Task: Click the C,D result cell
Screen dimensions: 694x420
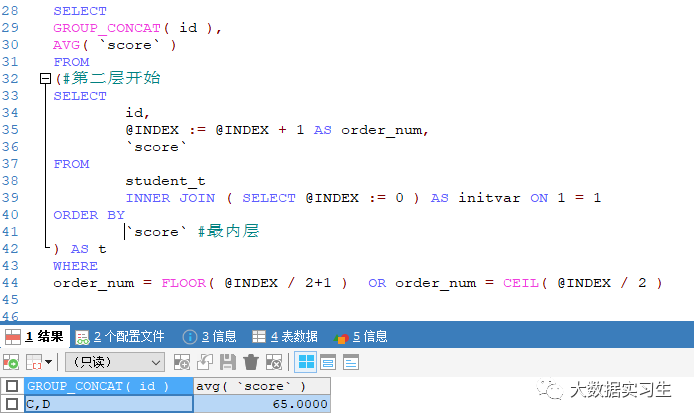Action: click(x=109, y=404)
